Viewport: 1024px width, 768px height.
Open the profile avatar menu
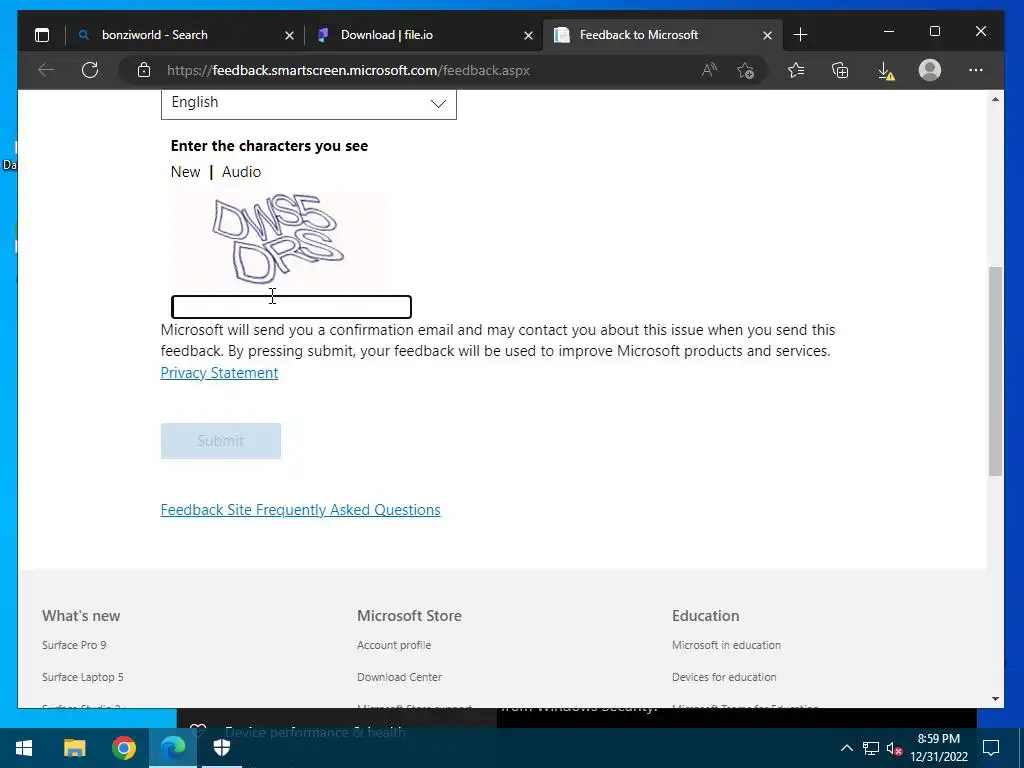pos(929,70)
